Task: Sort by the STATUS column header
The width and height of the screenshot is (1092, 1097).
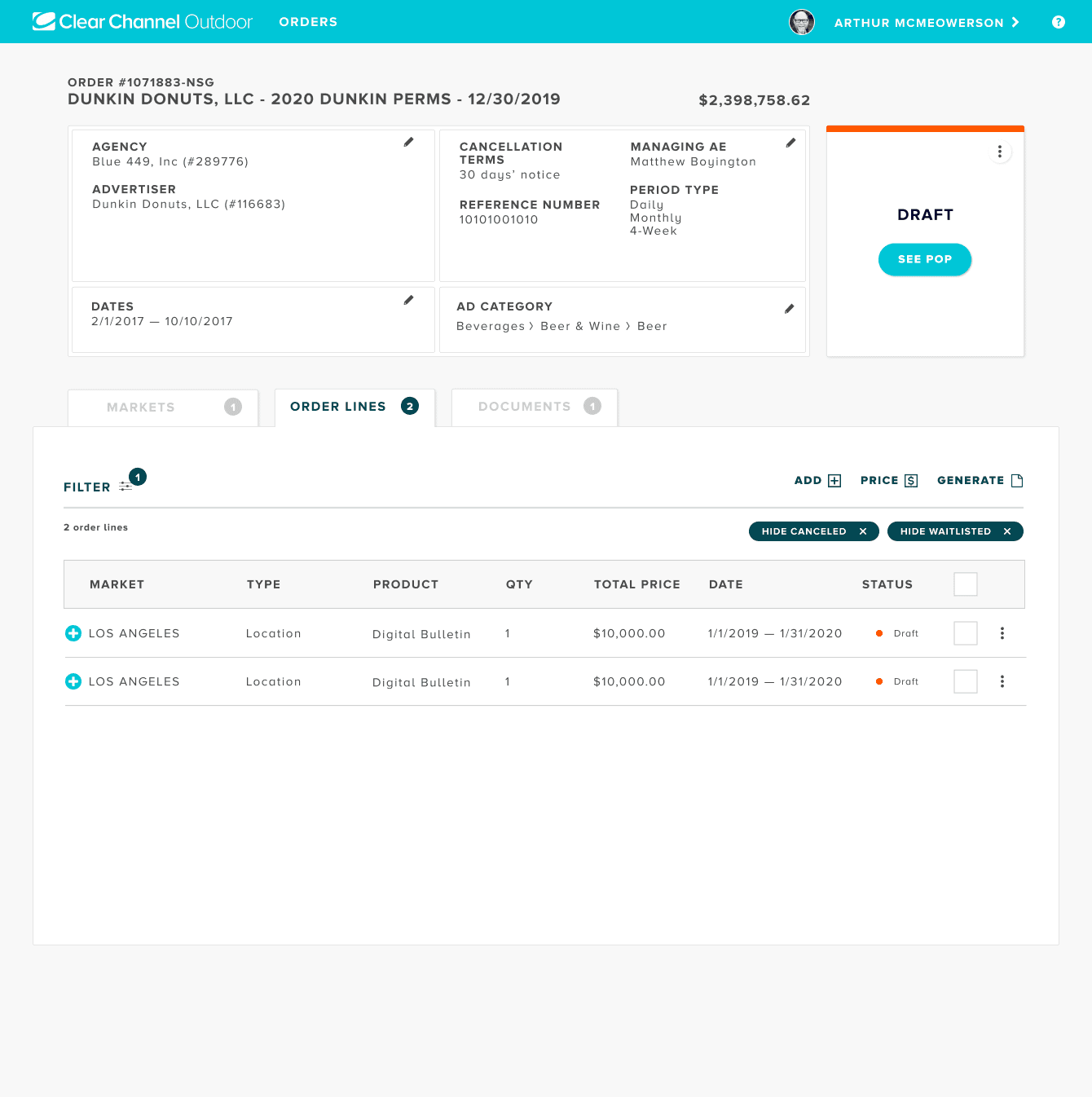Action: pyautogui.click(x=887, y=584)
